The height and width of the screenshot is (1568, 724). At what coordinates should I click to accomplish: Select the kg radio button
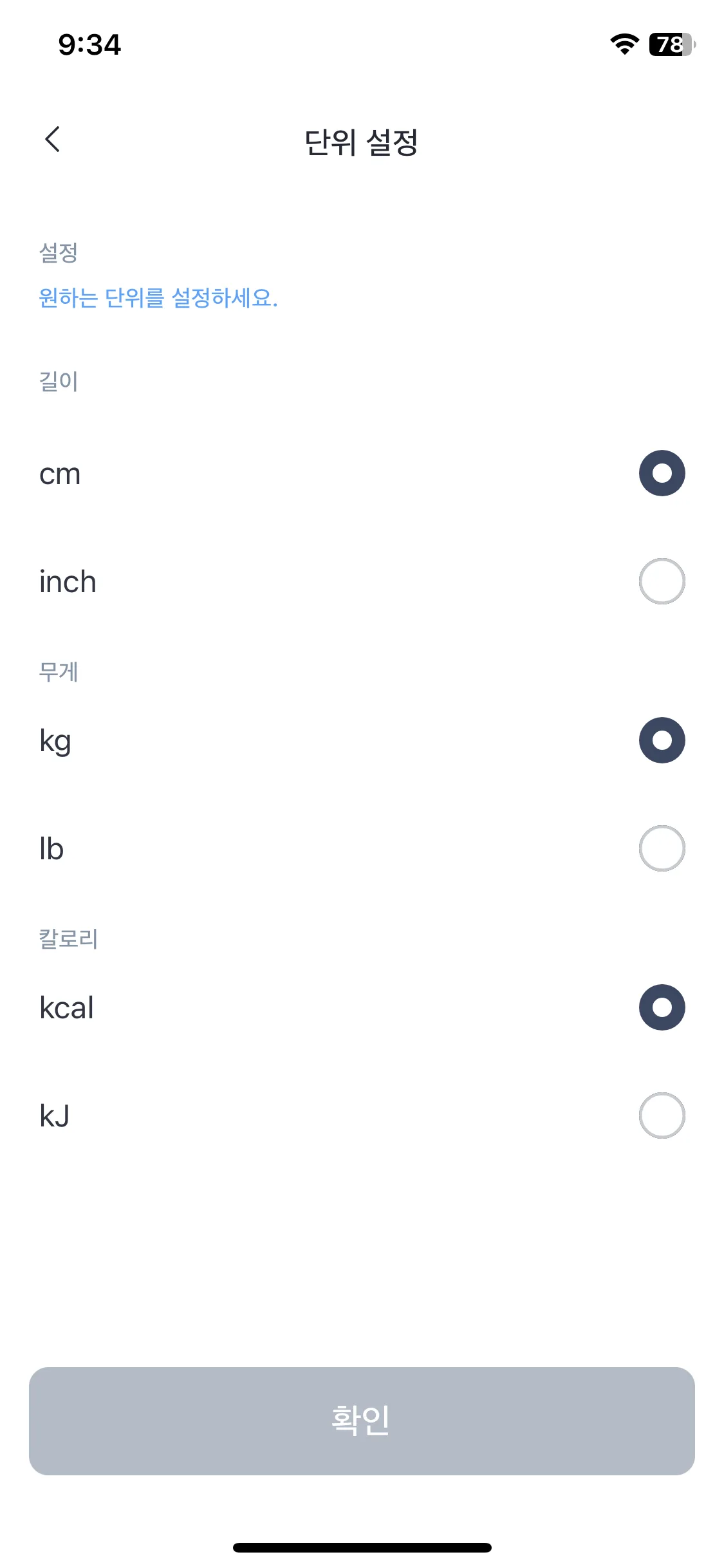click(662, 740)
